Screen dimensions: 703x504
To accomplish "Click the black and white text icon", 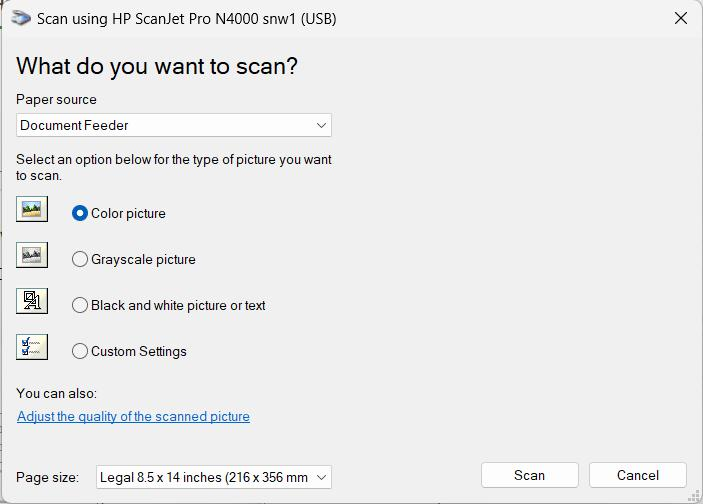I will tap(32, 301).
